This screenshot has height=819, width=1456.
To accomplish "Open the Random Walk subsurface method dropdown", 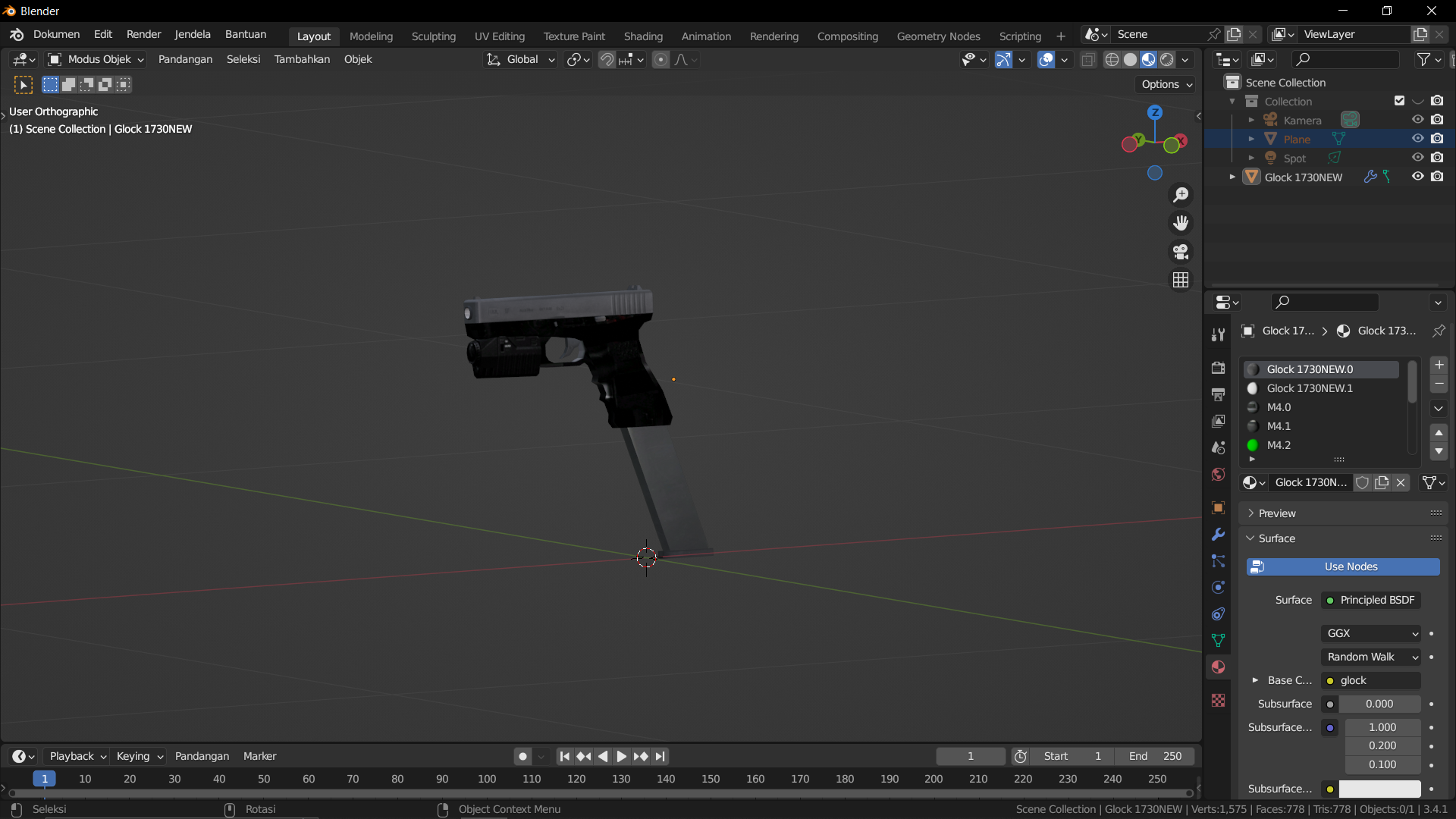I will [1371, 657].
